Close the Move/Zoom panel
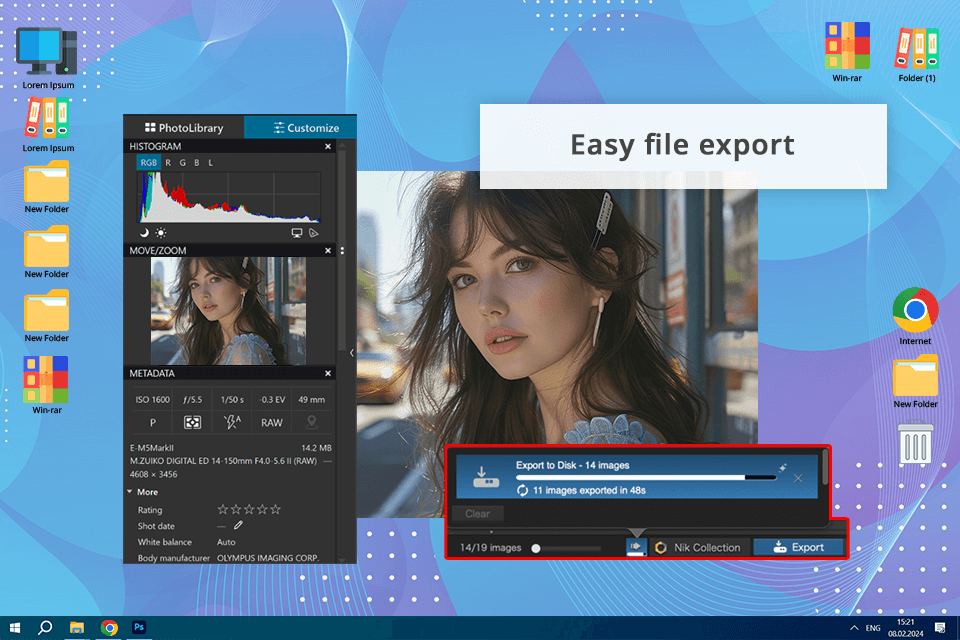This screenshot has width=960, height=640. click(x=328, y=250)
